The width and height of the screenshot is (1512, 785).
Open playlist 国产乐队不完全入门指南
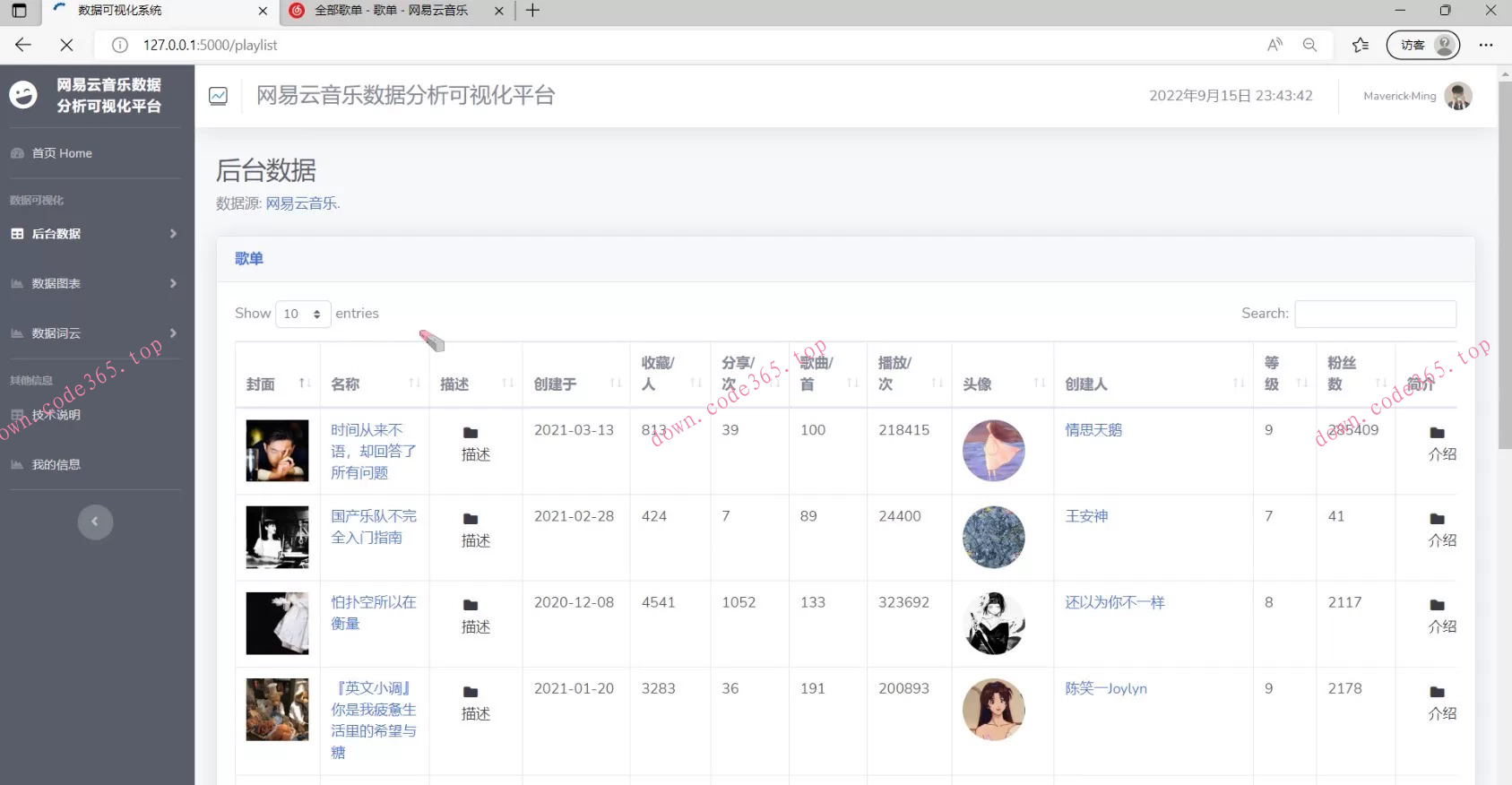374,527
